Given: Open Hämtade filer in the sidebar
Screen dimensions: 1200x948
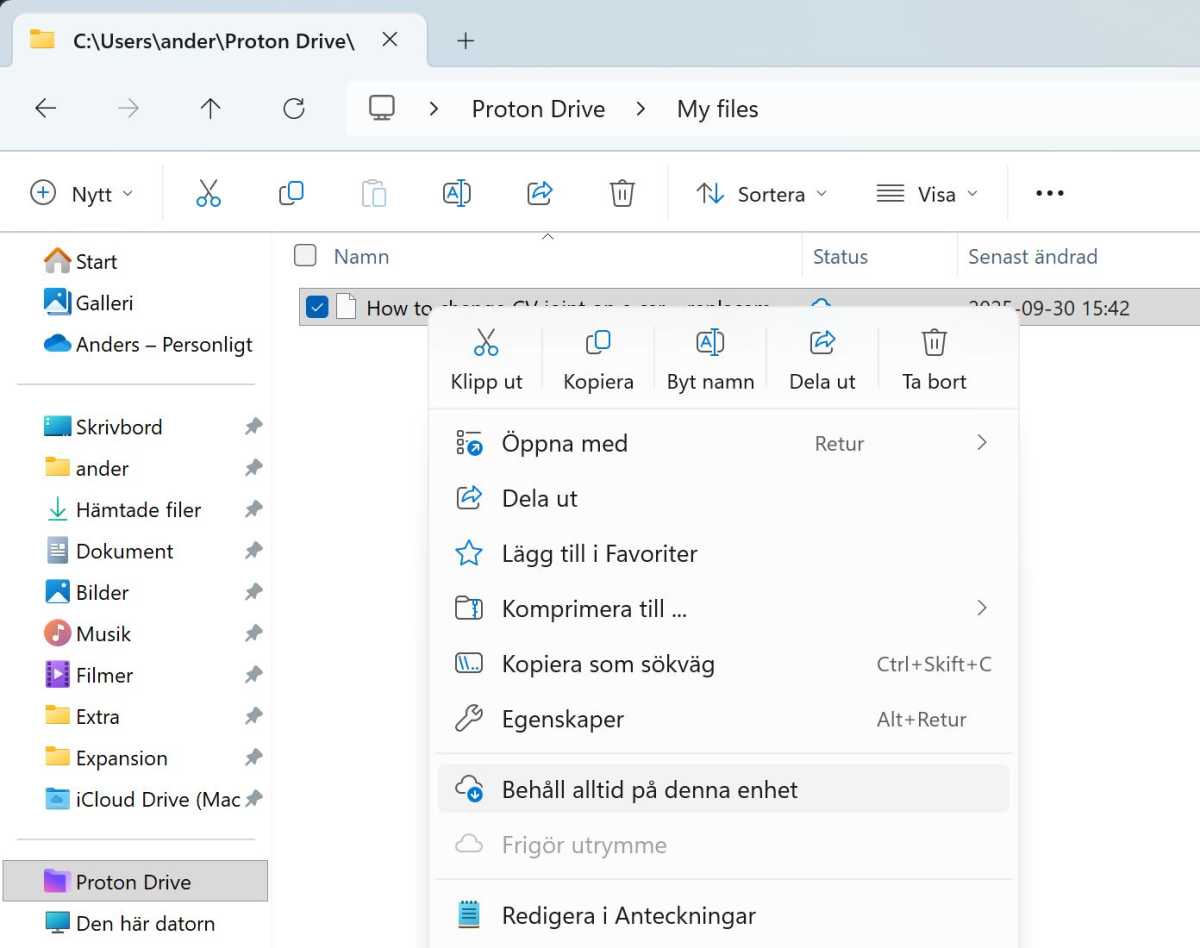Looking at the screenshot, I should point(138,510).
